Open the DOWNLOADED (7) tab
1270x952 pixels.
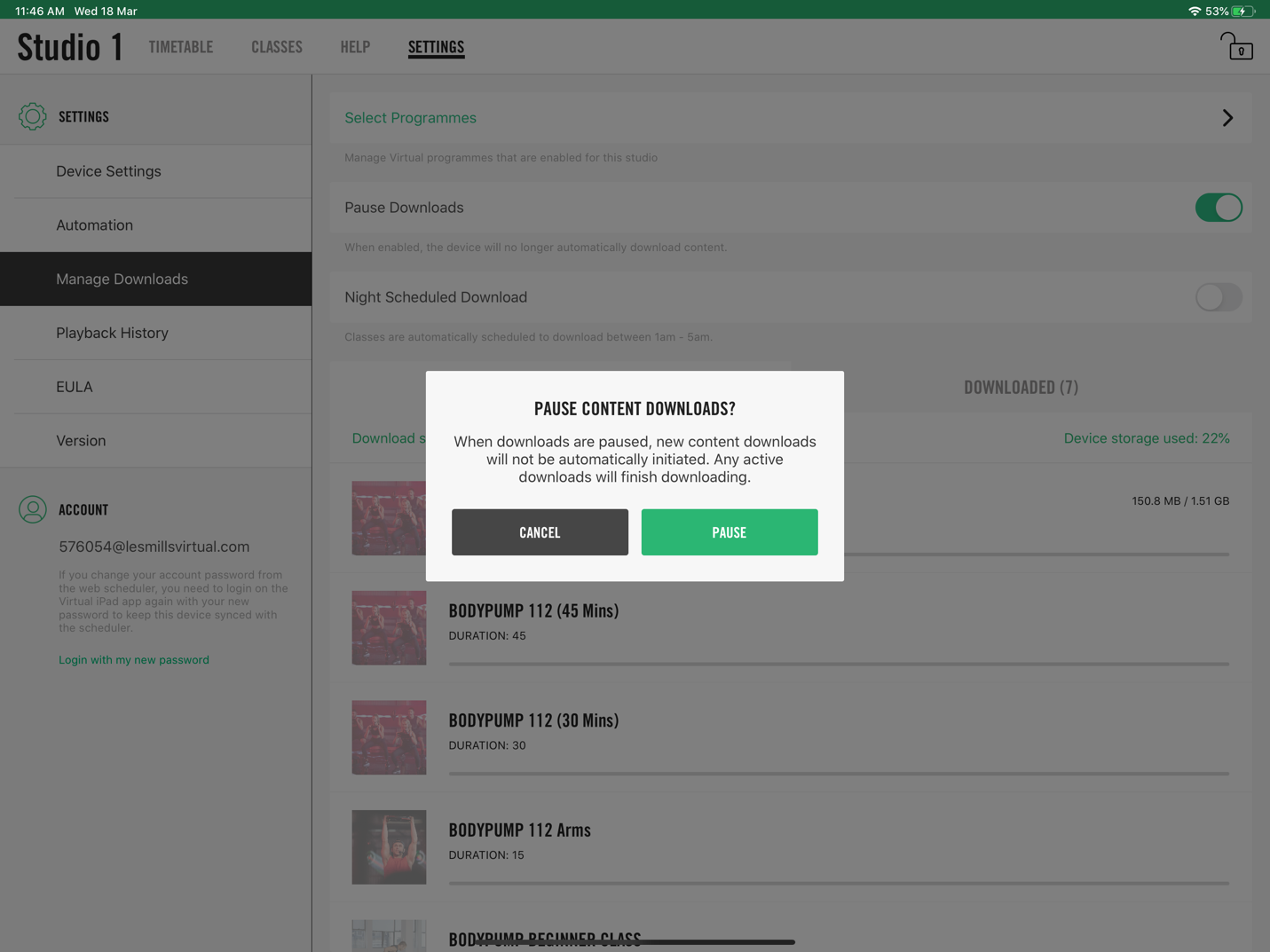point(1021,387)
